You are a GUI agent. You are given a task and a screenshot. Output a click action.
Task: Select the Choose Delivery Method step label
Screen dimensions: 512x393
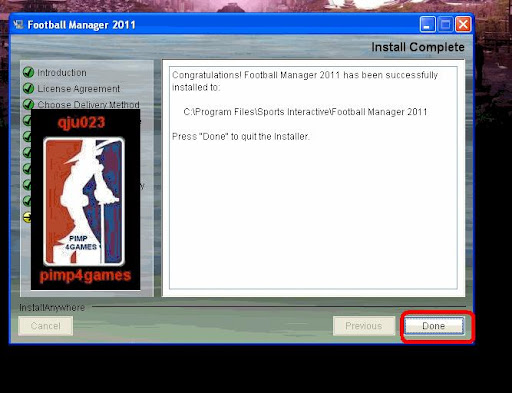88,104
